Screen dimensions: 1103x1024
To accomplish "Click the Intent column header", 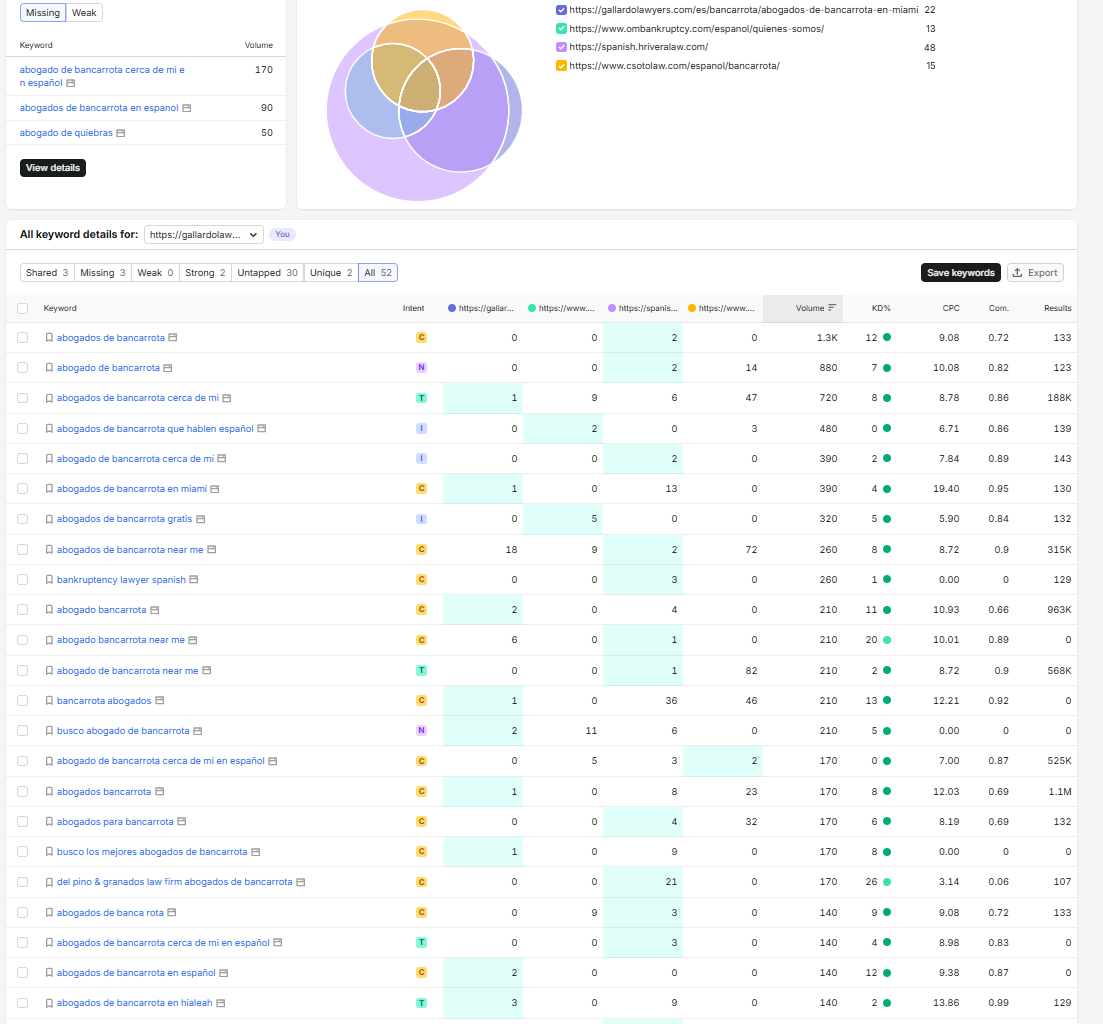I will click(414, 308).
